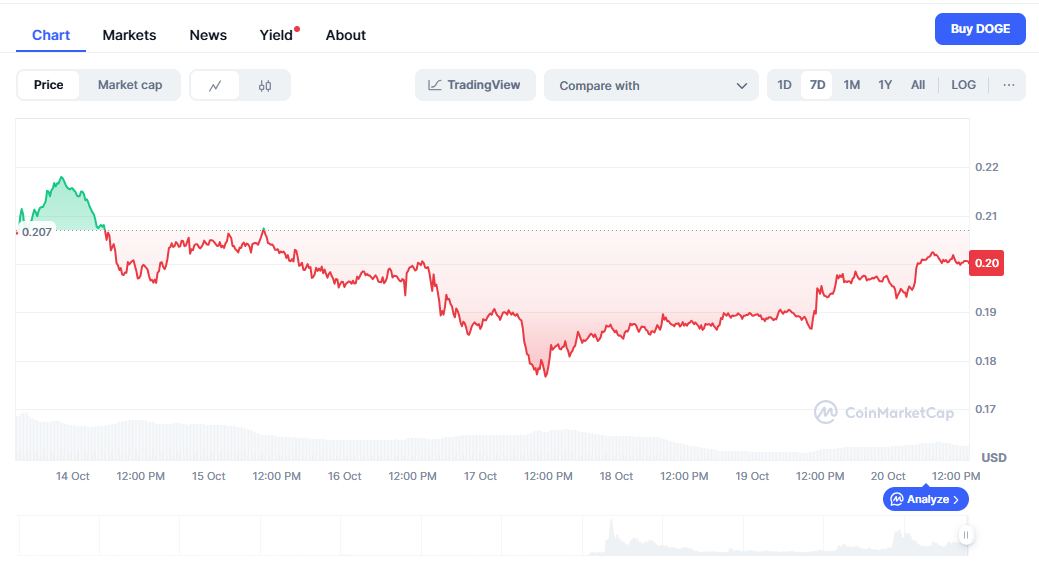This screenshot has width=1039, height=562.
Task: Switch to line chart view
Action: click(x=215, y=86)
